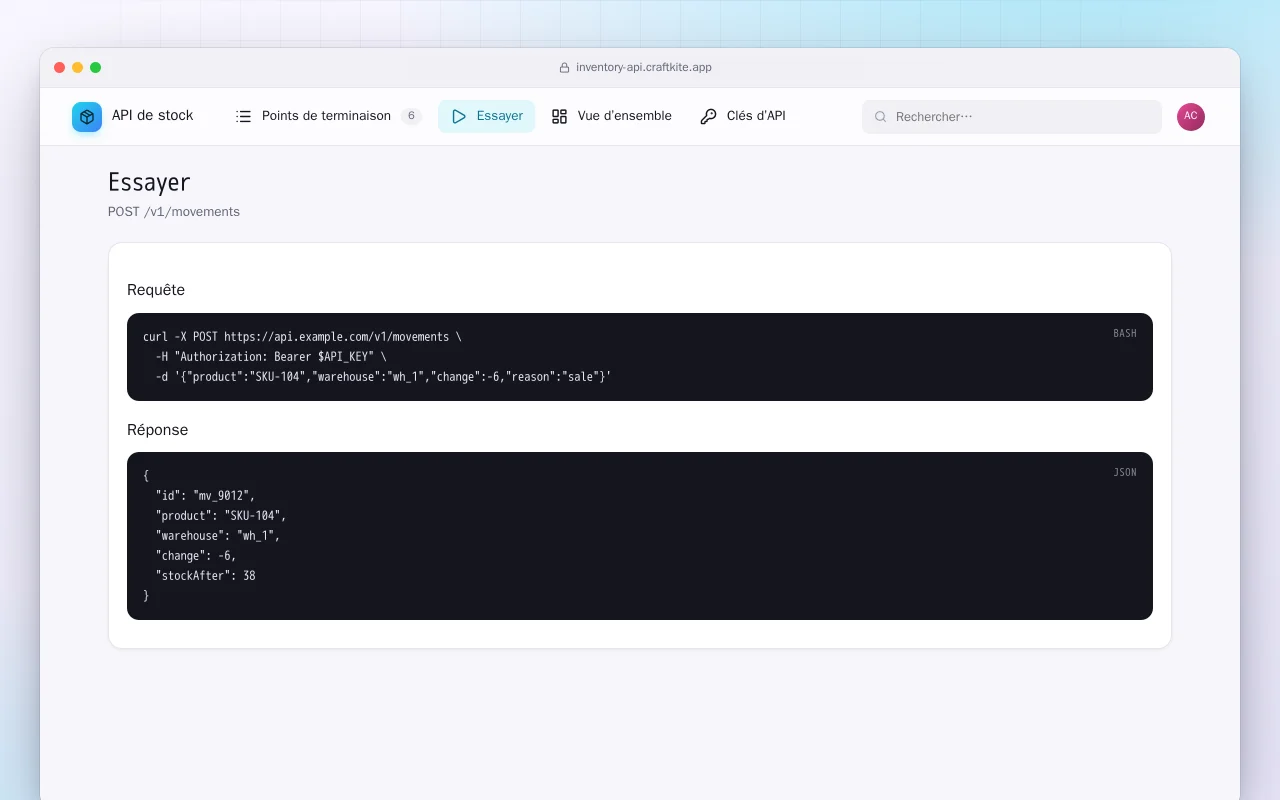1280x800 pixels.
Task: Click the API de stock cube logo
Action: tap(87, 117)
